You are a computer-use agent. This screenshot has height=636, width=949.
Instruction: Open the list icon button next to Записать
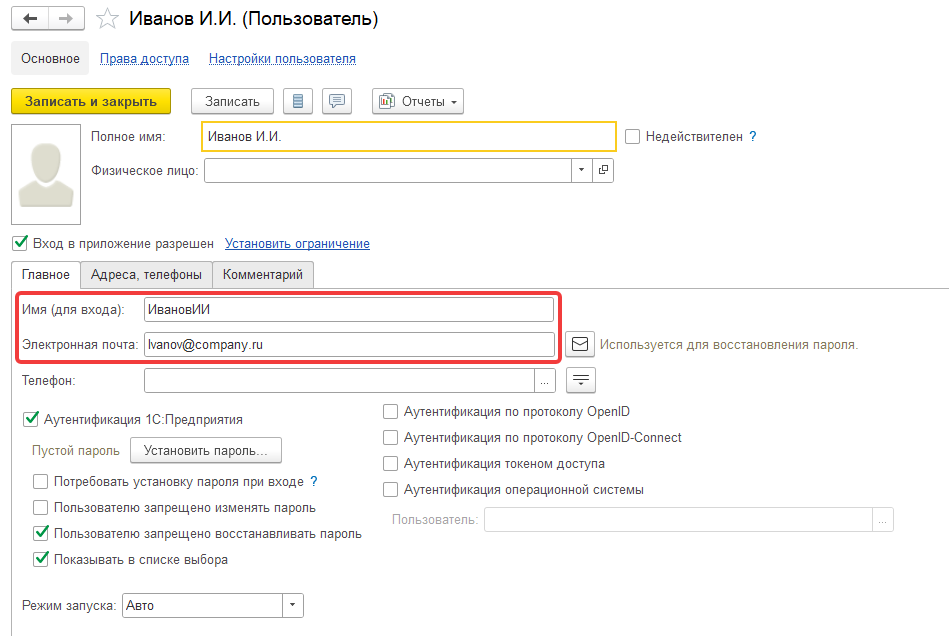(298, 101)
